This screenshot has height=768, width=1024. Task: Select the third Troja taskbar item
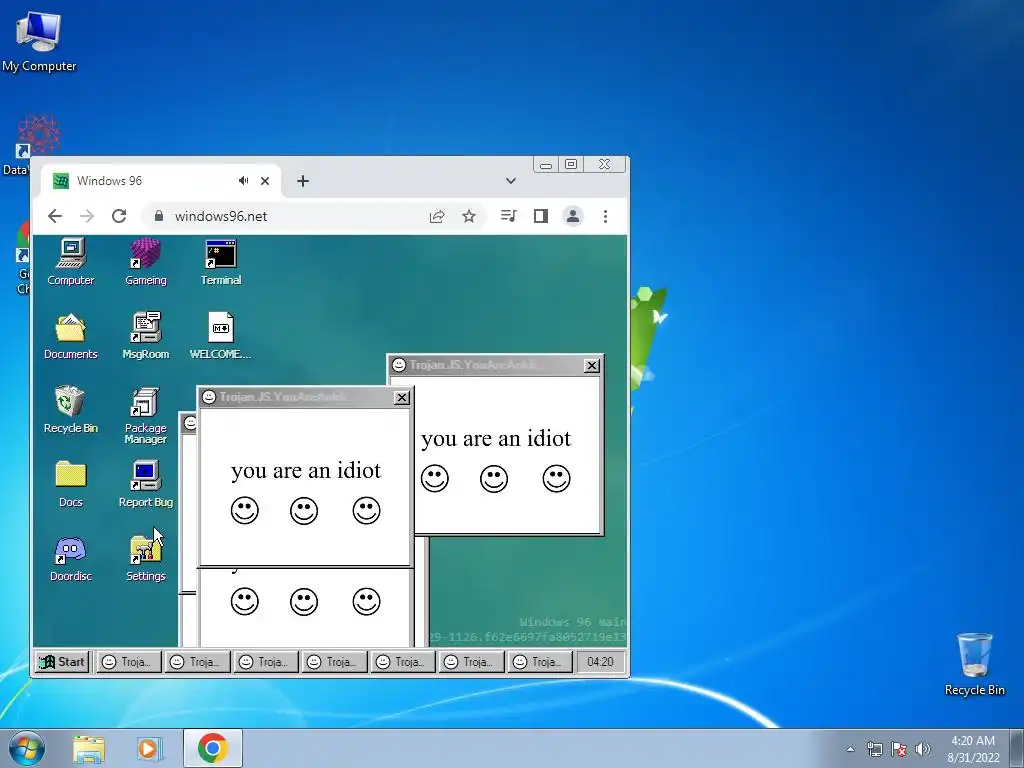click(x=266, y=662)
